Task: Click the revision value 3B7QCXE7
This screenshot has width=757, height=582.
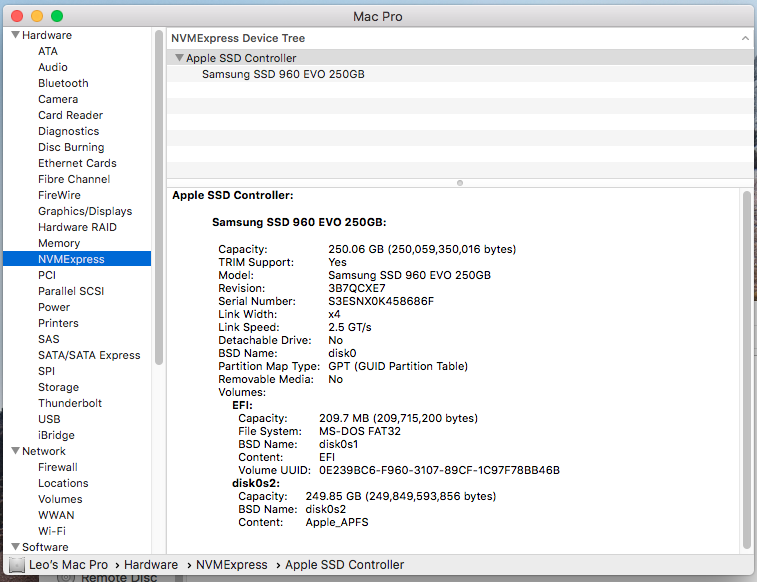Action: [x=356, y=288]
